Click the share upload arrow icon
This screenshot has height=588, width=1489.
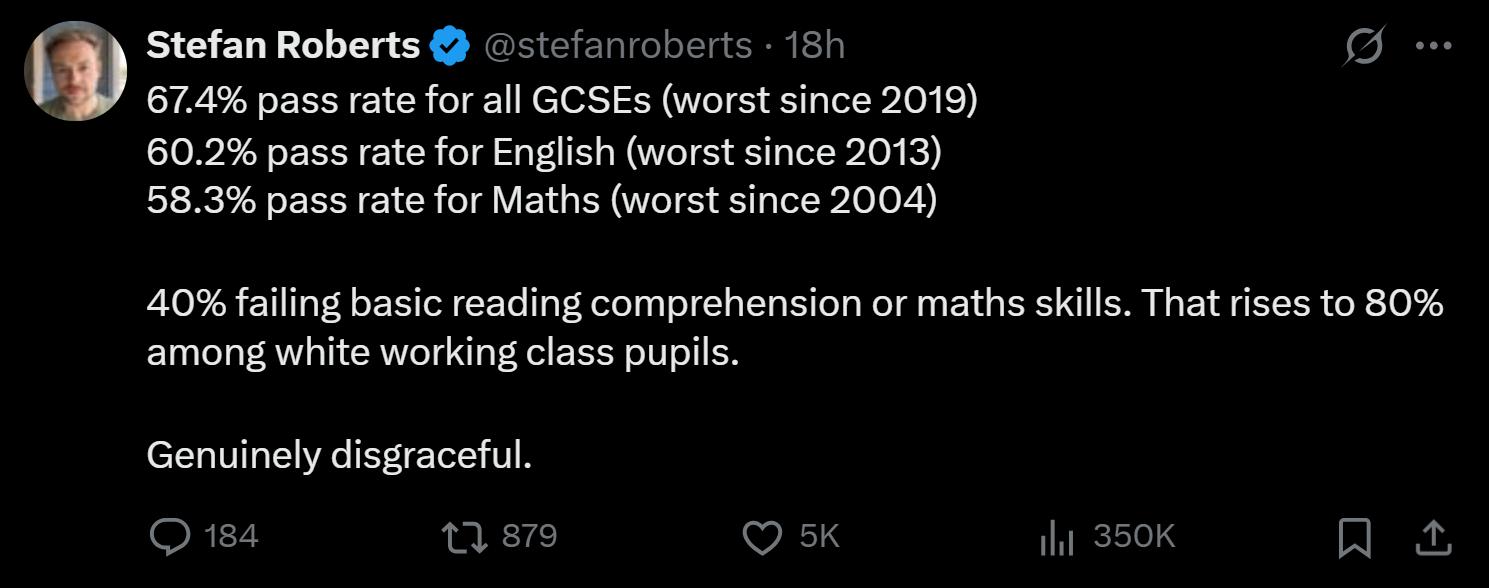tap(1434, 538)
